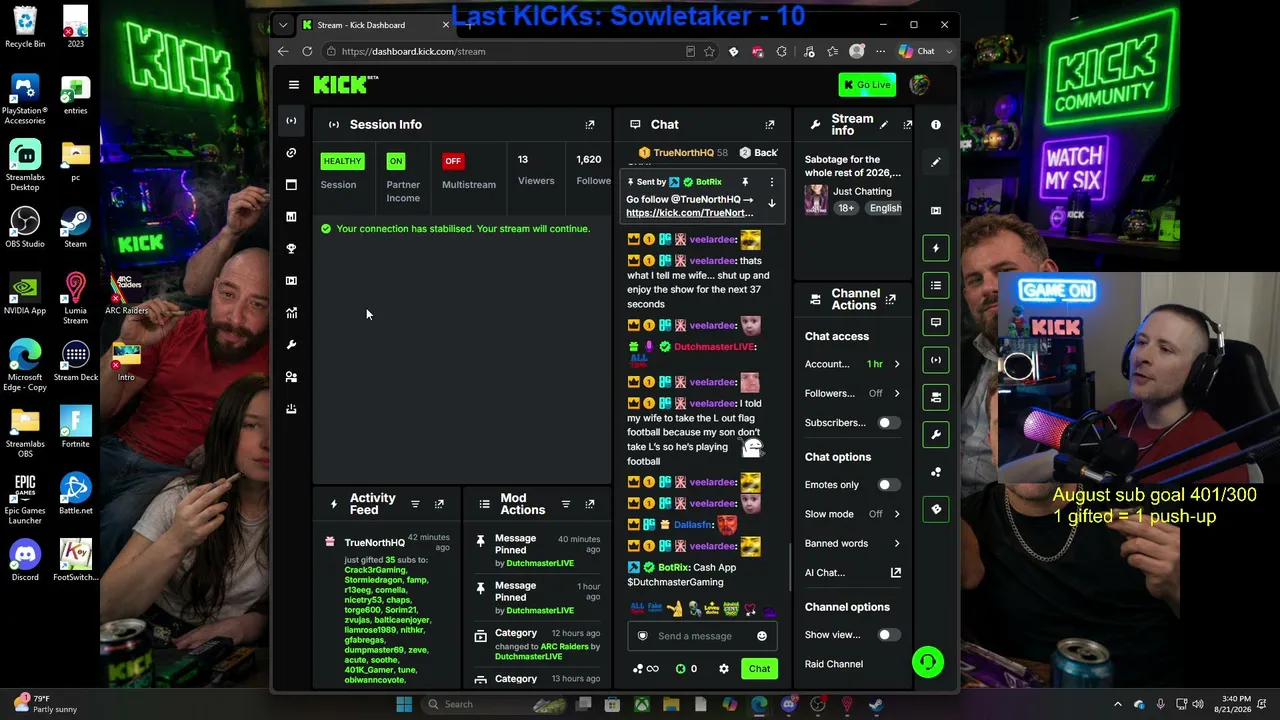Click the trophy icon in left sidebar
This screenshot has height=720, width=1280.
pos(291,249)
